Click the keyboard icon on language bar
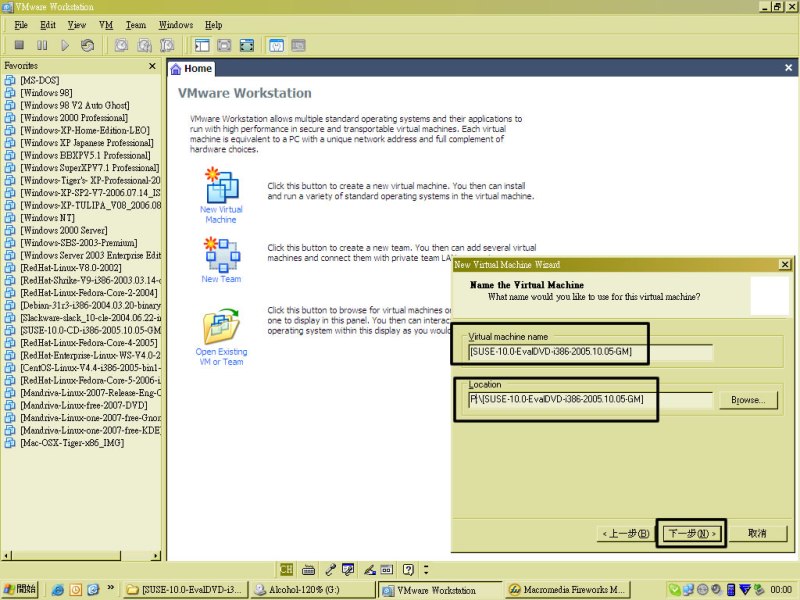This screenshot has height=600, width=800. pos(308,569)
